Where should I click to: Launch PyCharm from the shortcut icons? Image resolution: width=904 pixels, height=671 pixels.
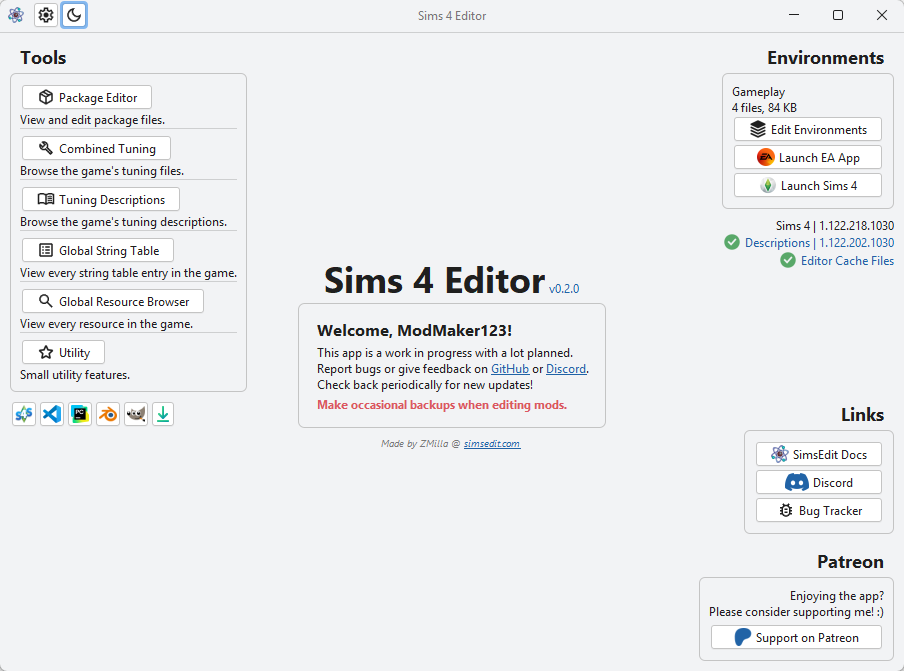(80, 414)
